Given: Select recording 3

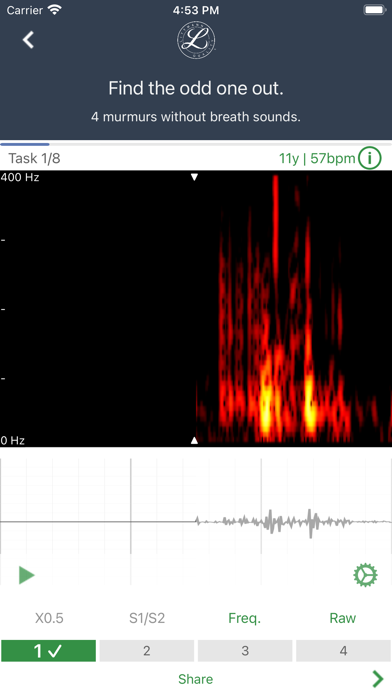Looking at the screenshot, I should pos(245,651).
